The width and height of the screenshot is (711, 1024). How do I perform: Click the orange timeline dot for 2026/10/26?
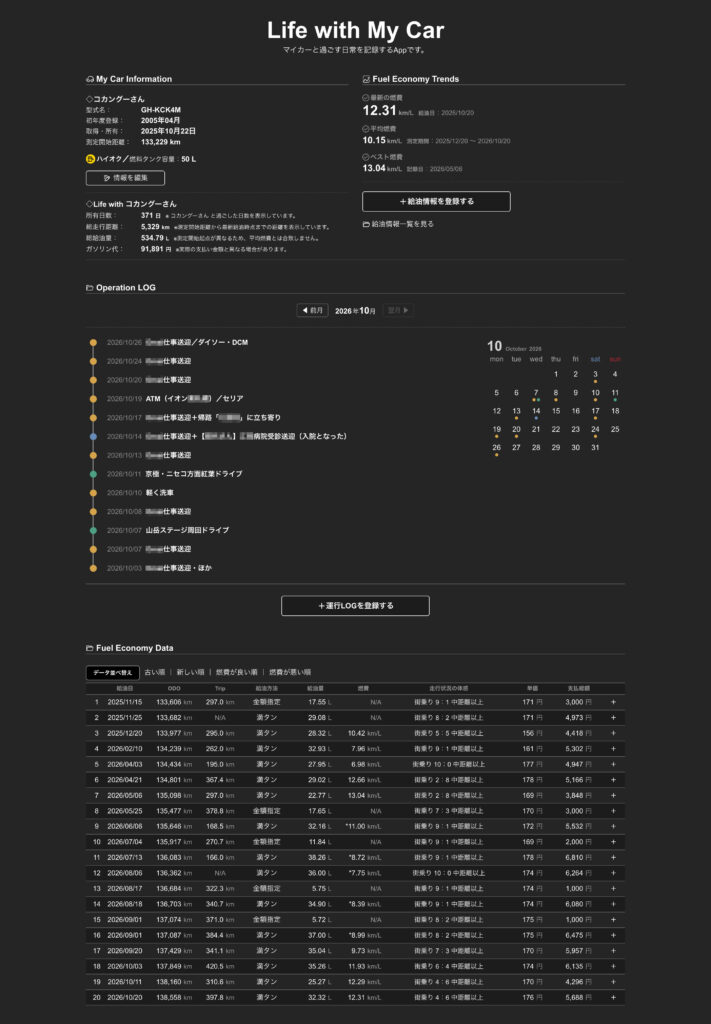click(93, 342)
